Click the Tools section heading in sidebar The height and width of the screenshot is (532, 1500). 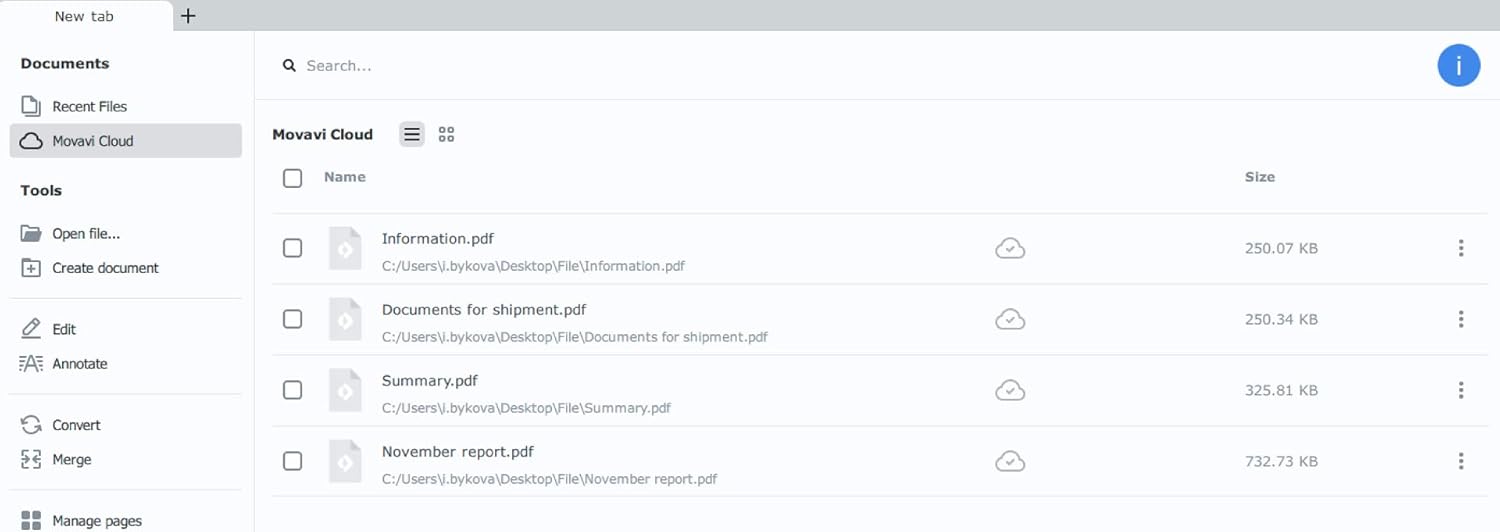[x=41, y=190]
